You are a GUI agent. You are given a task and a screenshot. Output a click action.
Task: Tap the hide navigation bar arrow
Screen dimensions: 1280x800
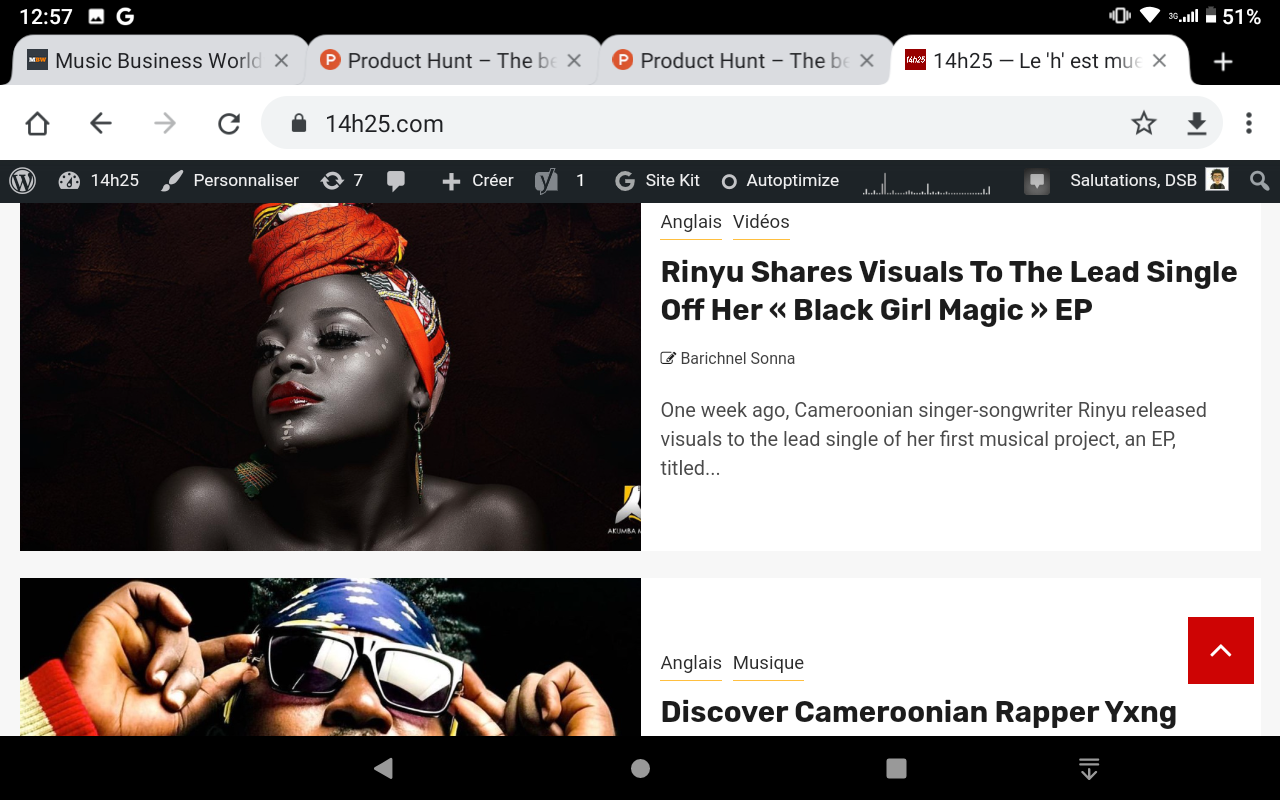click(x=1089, y=768)
